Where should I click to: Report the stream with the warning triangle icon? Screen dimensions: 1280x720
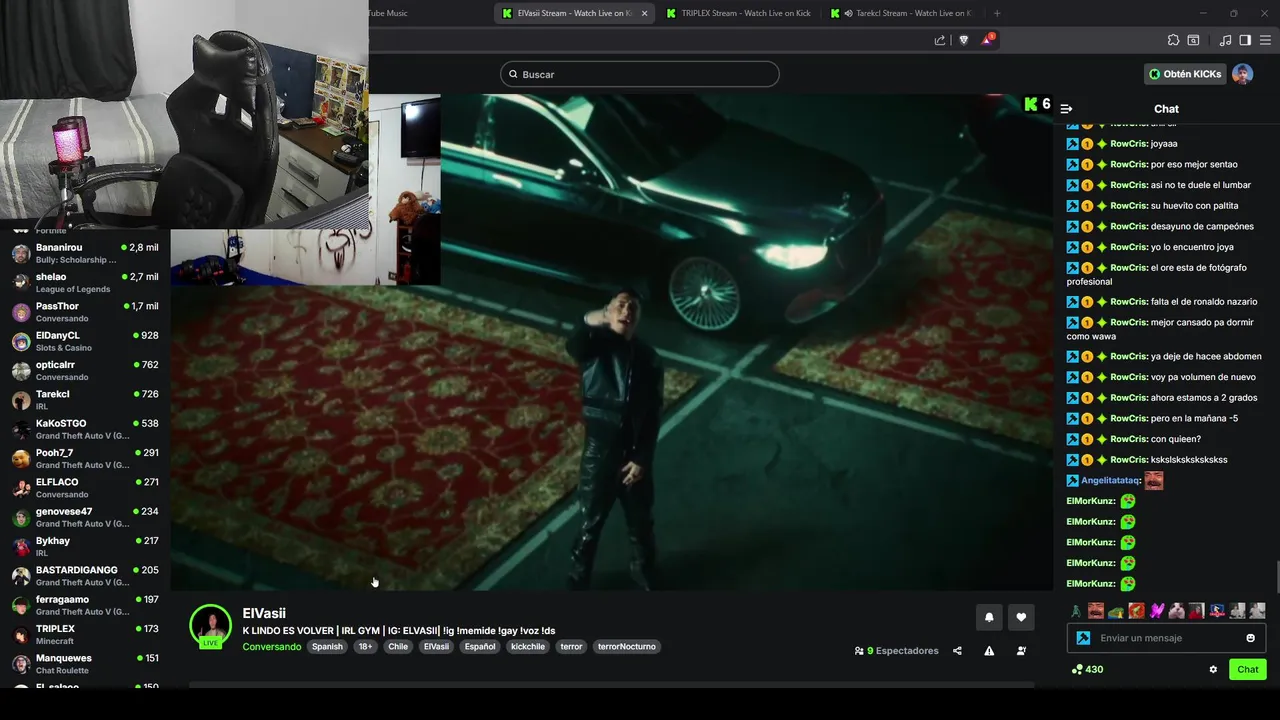pos(989,651)
